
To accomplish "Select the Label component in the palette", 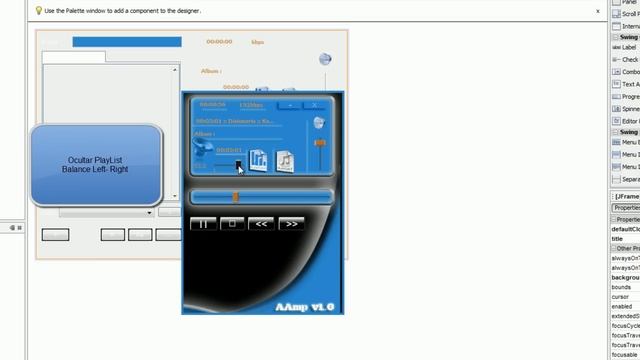I will [625, 47].
